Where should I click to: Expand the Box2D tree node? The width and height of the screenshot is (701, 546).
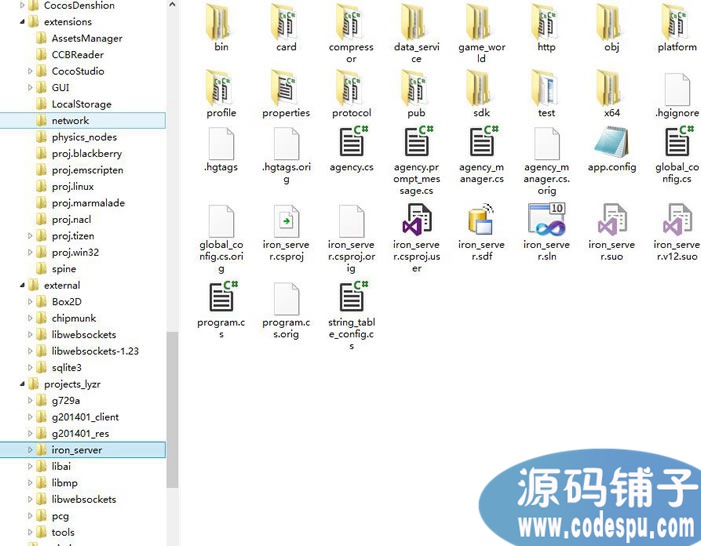point(30,302)
